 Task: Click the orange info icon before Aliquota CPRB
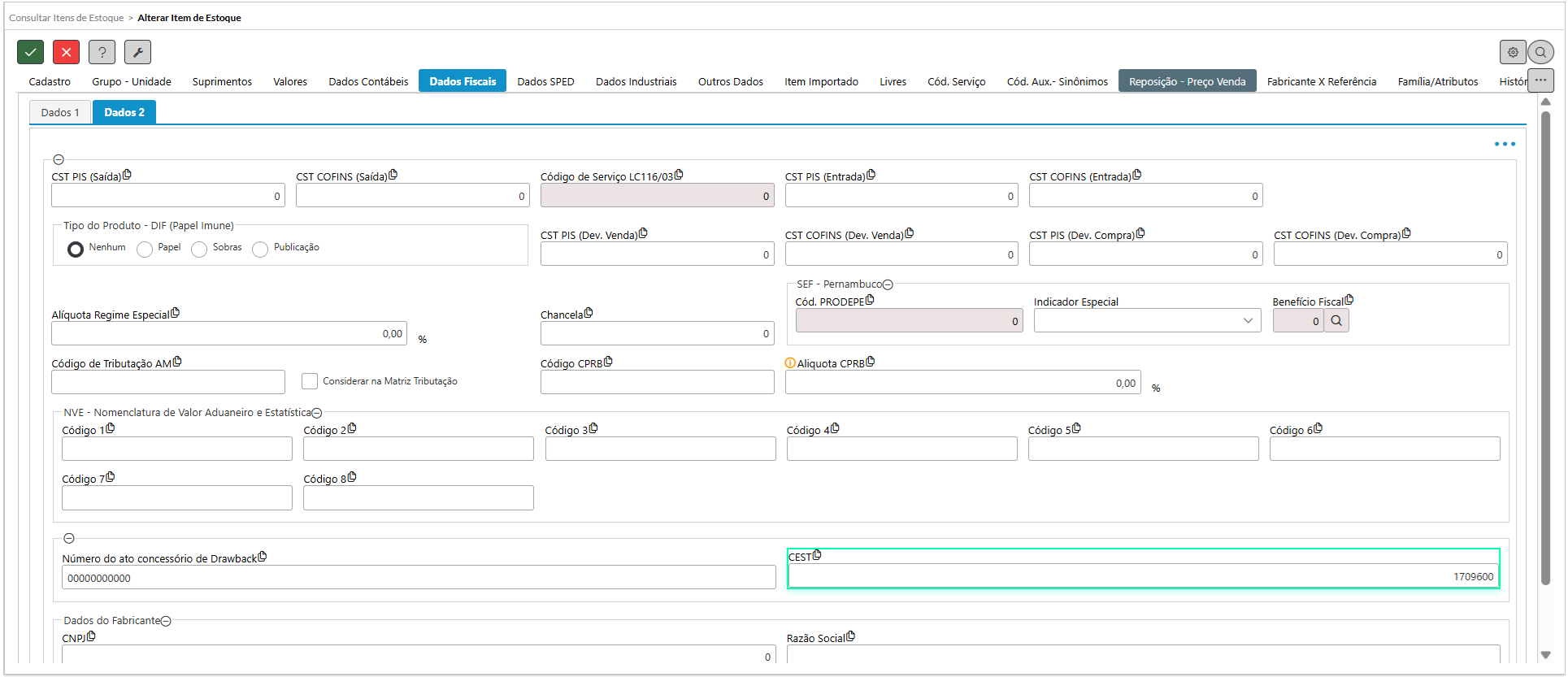click(x=790, y=363)
